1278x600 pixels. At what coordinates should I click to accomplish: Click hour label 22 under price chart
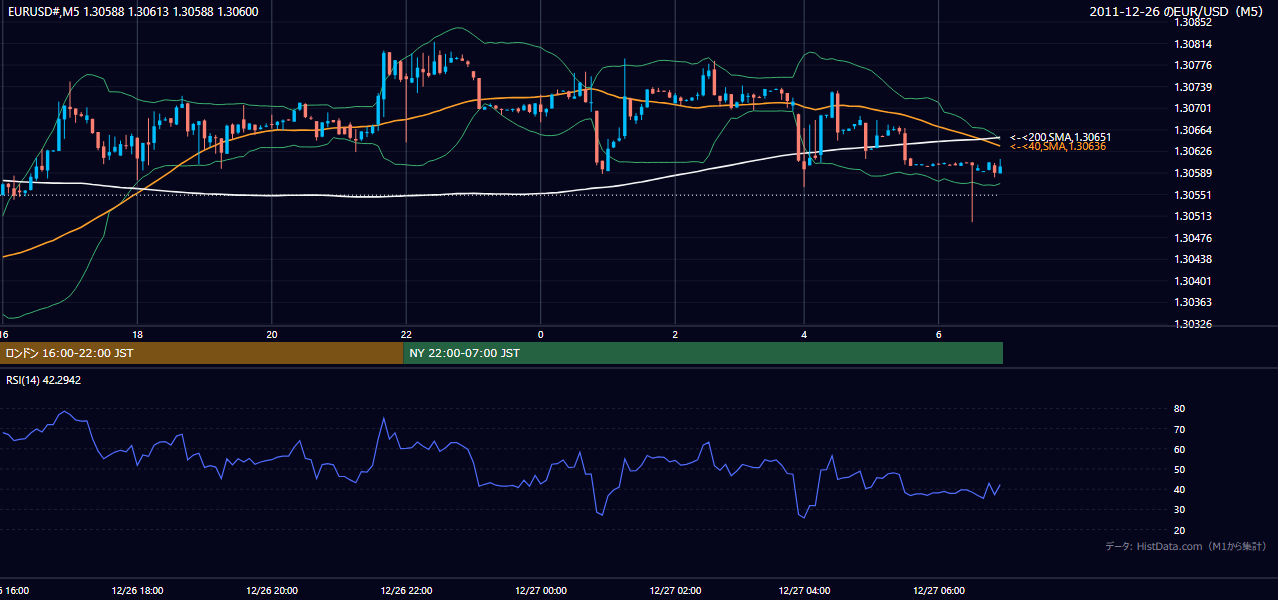pos(406,334)
